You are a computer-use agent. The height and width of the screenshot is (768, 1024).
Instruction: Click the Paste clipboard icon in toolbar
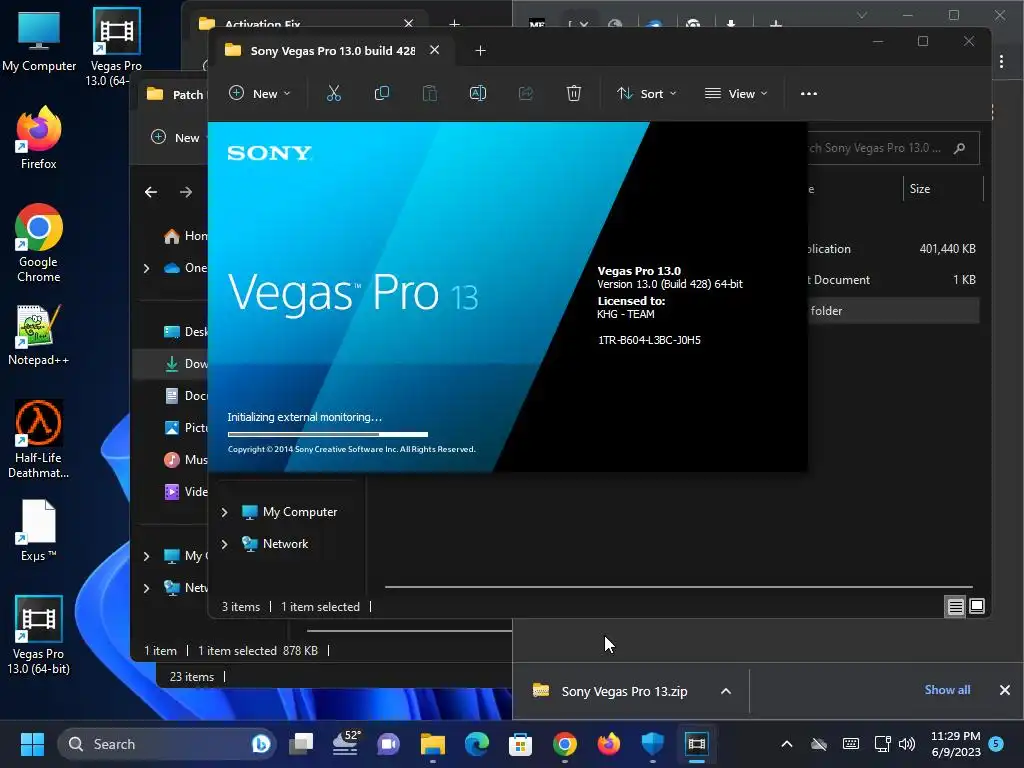click(430, 93)
